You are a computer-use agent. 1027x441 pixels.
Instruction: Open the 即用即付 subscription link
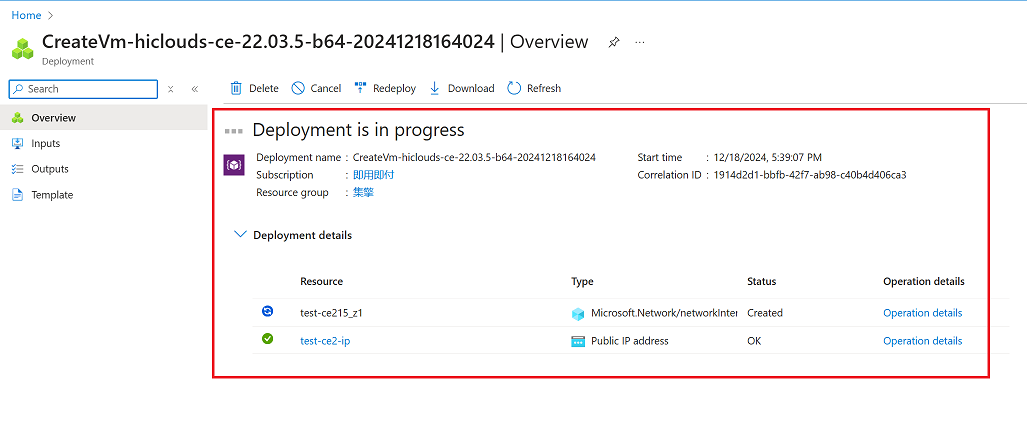pos(373,175)
